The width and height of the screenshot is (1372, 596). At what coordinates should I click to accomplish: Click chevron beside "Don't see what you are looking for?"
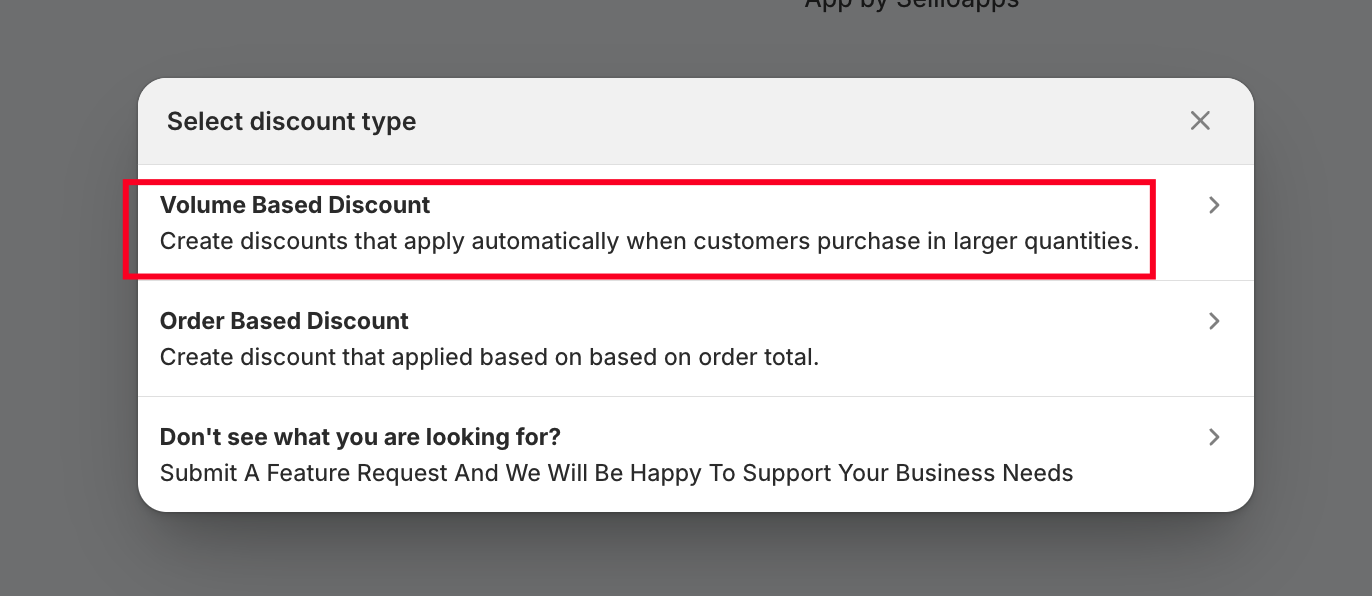[x=1214, y=437]
